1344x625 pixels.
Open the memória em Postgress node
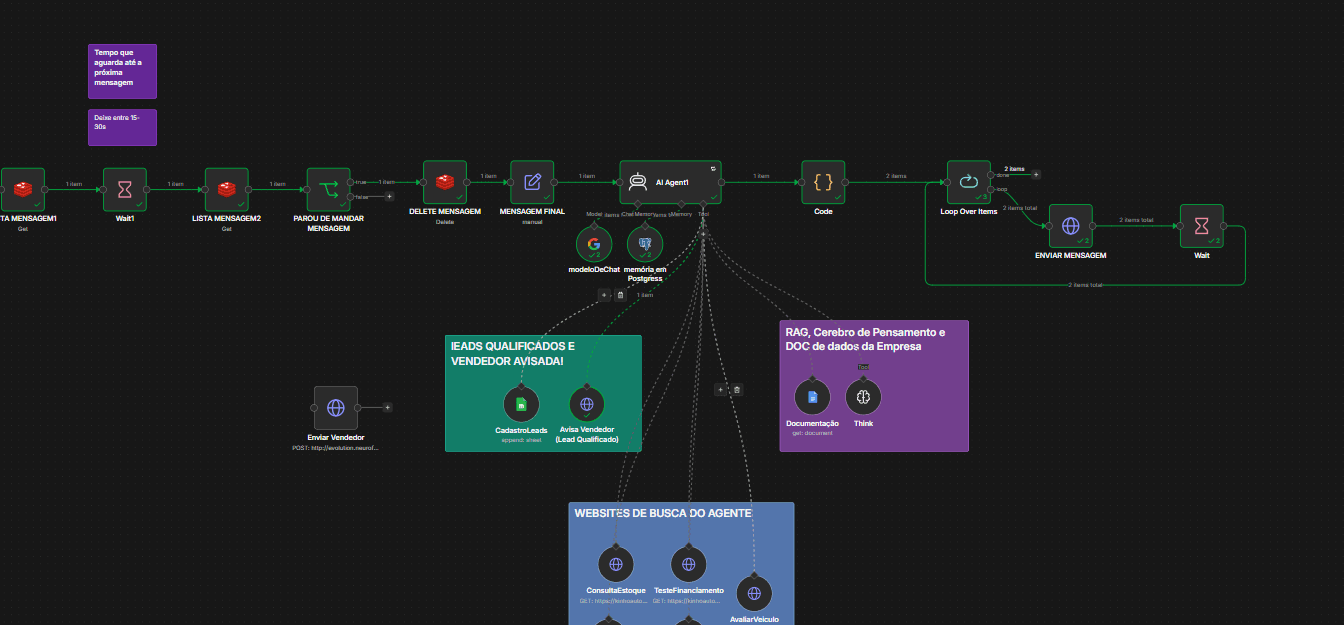click(x=645, y=244)
